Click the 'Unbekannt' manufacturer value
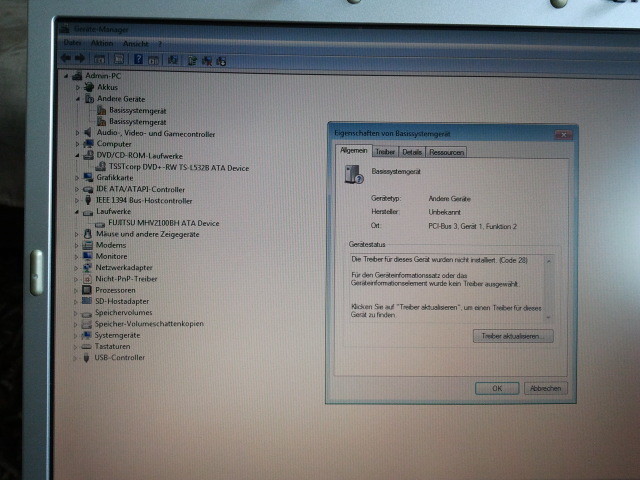Viewport: 640px width, 480px height. (444, 212)
